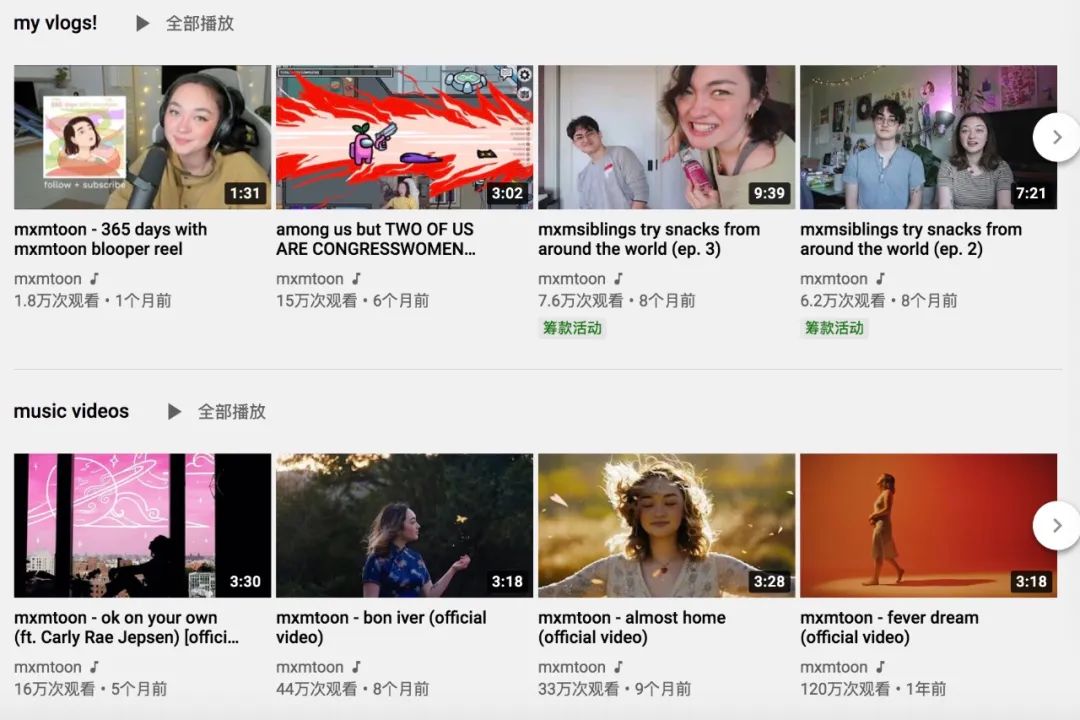1080x720 pixels.
Task: Click the 9:39 duration badge on snacks ep. 3
Action: coord(769,193)
